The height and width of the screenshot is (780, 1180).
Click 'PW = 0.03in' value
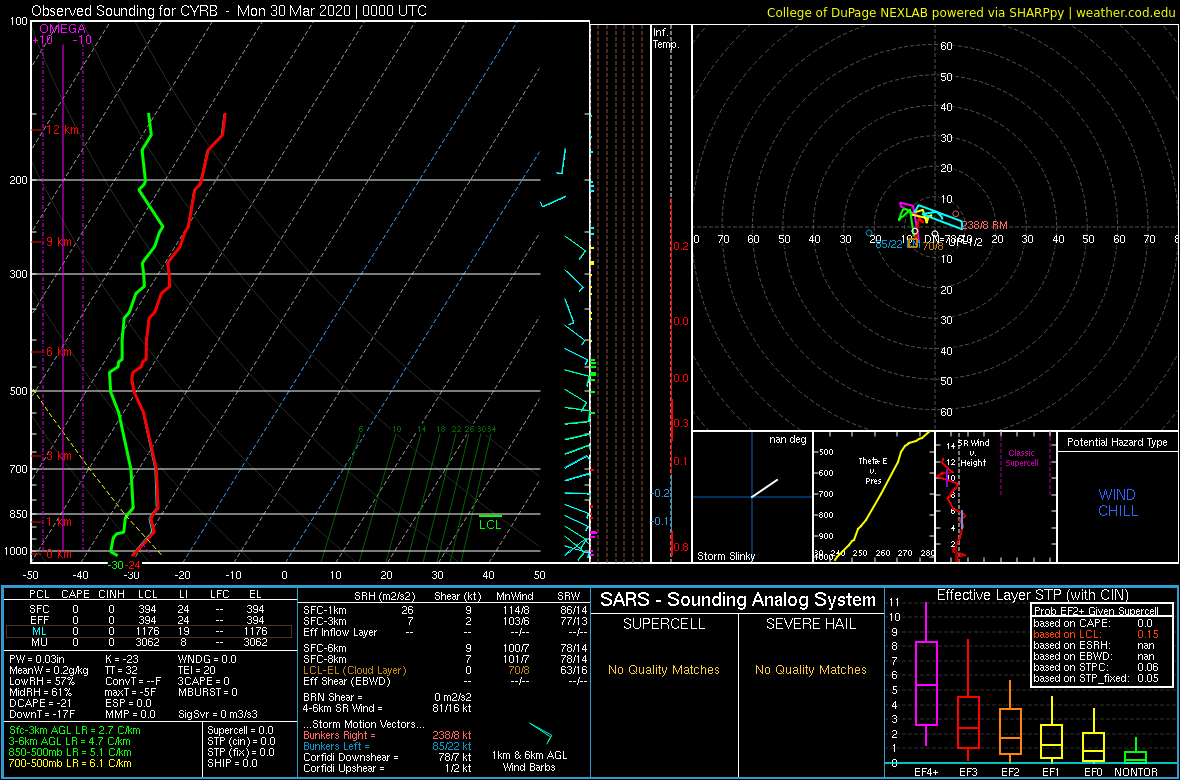coord(38,660)
